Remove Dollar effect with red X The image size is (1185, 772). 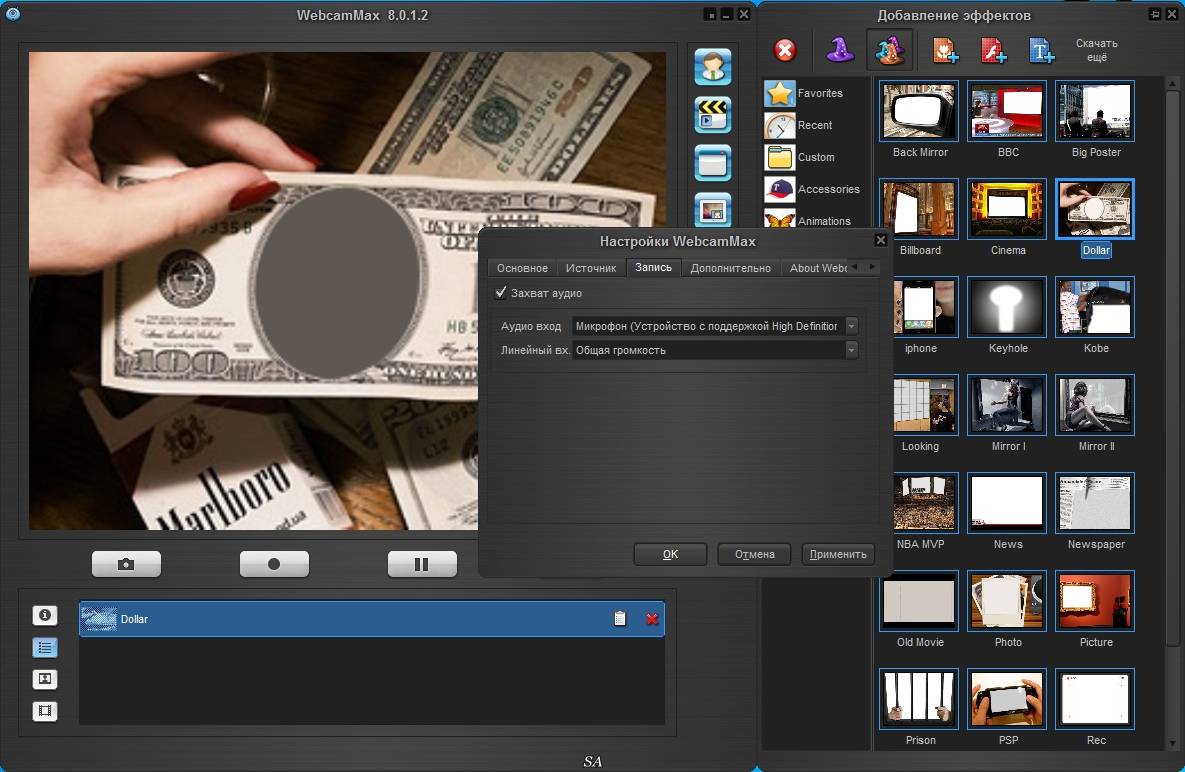tap(652, 619)
